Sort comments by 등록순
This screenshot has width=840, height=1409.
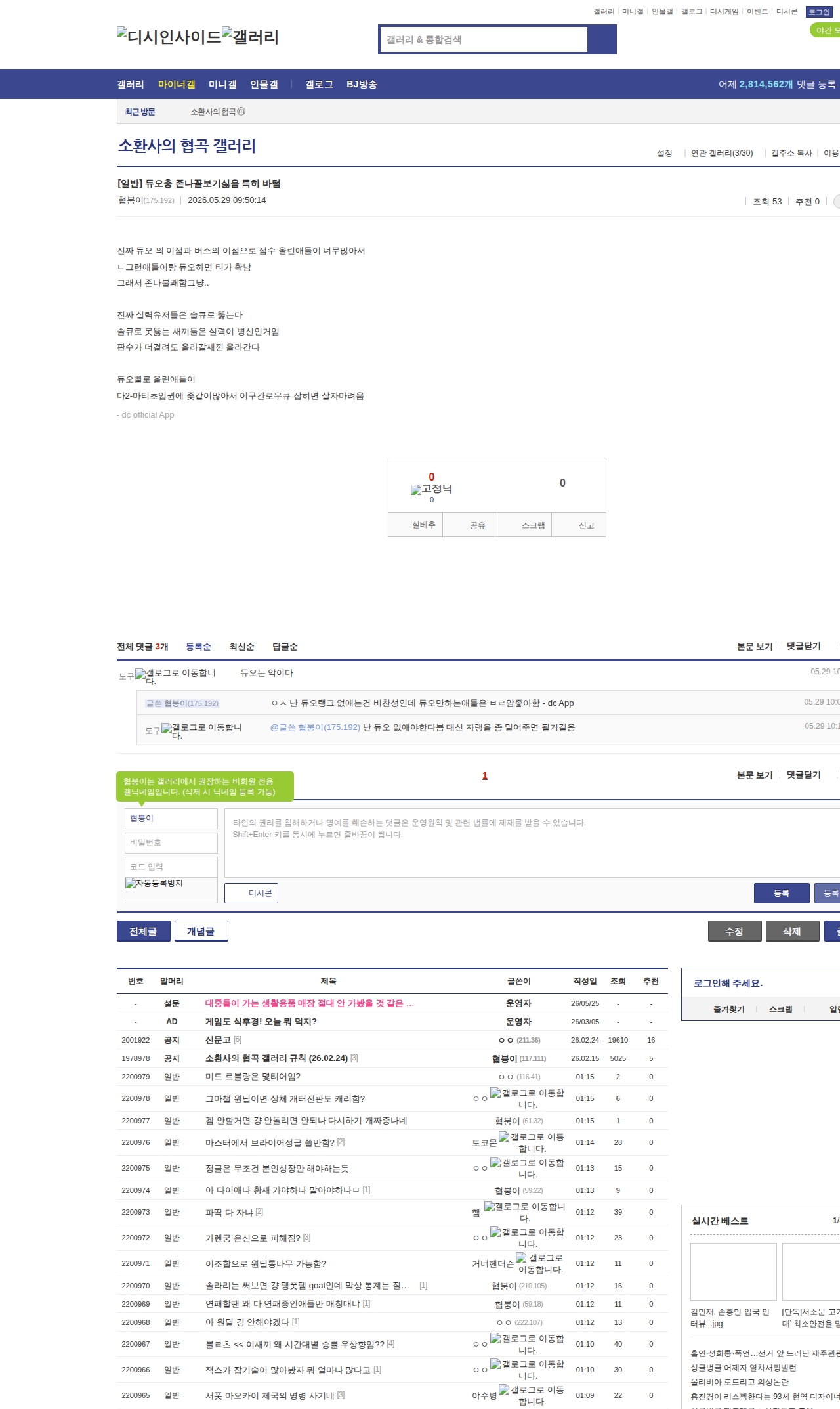pyautogui.click(x=198, y=647)
